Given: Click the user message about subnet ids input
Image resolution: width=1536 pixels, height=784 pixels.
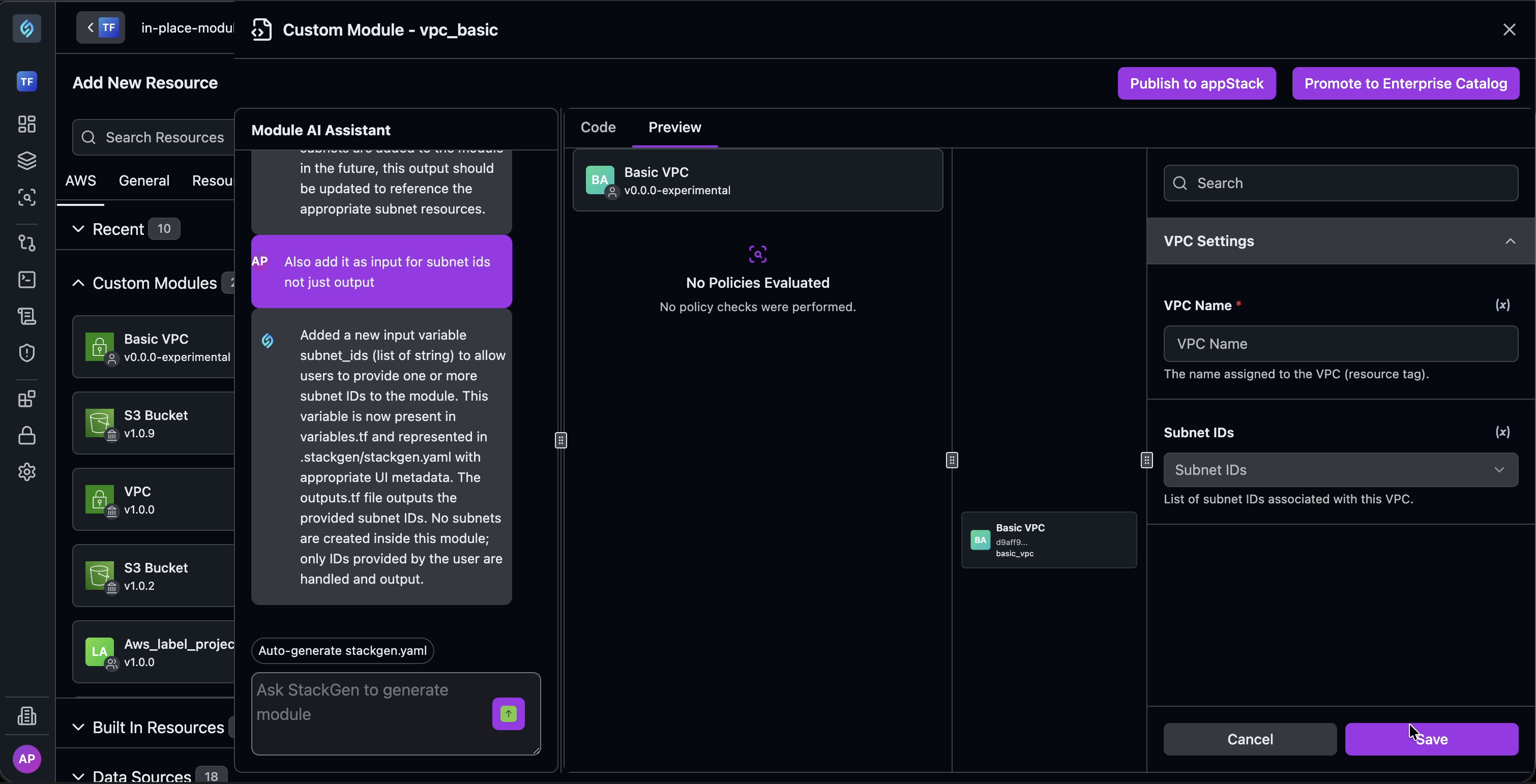Looking at the screenshot, I should click(x=381, y=272).
